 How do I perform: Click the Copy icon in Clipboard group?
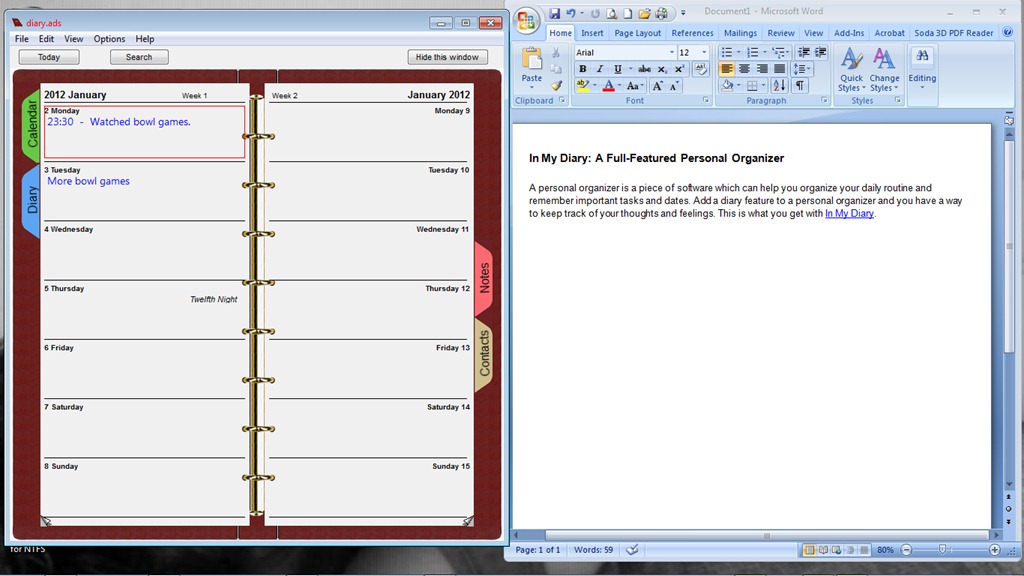point(556,69)
